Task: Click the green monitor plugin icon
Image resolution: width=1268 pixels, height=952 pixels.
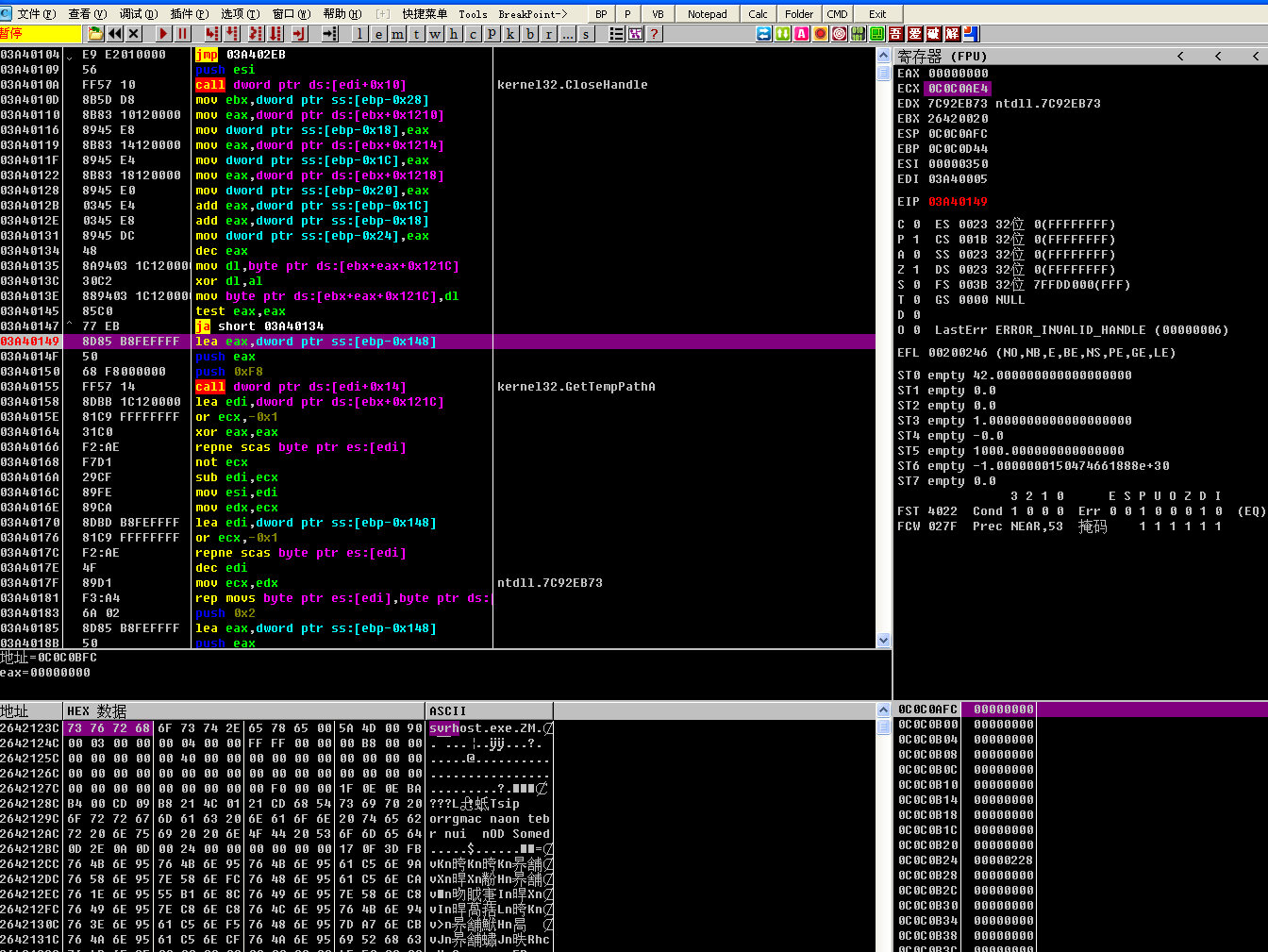Action: (x=877, y=34)
